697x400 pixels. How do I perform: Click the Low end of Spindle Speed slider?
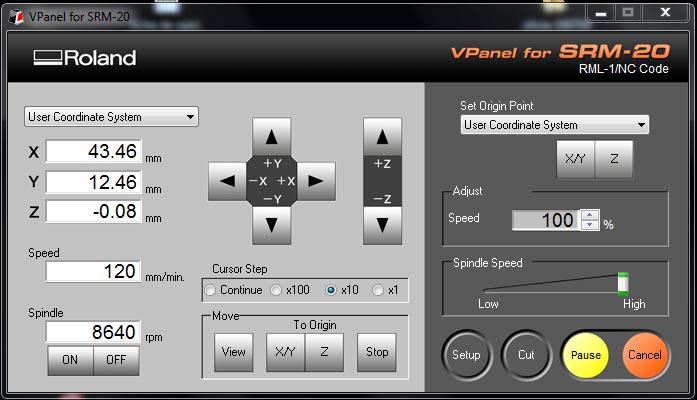488,304
